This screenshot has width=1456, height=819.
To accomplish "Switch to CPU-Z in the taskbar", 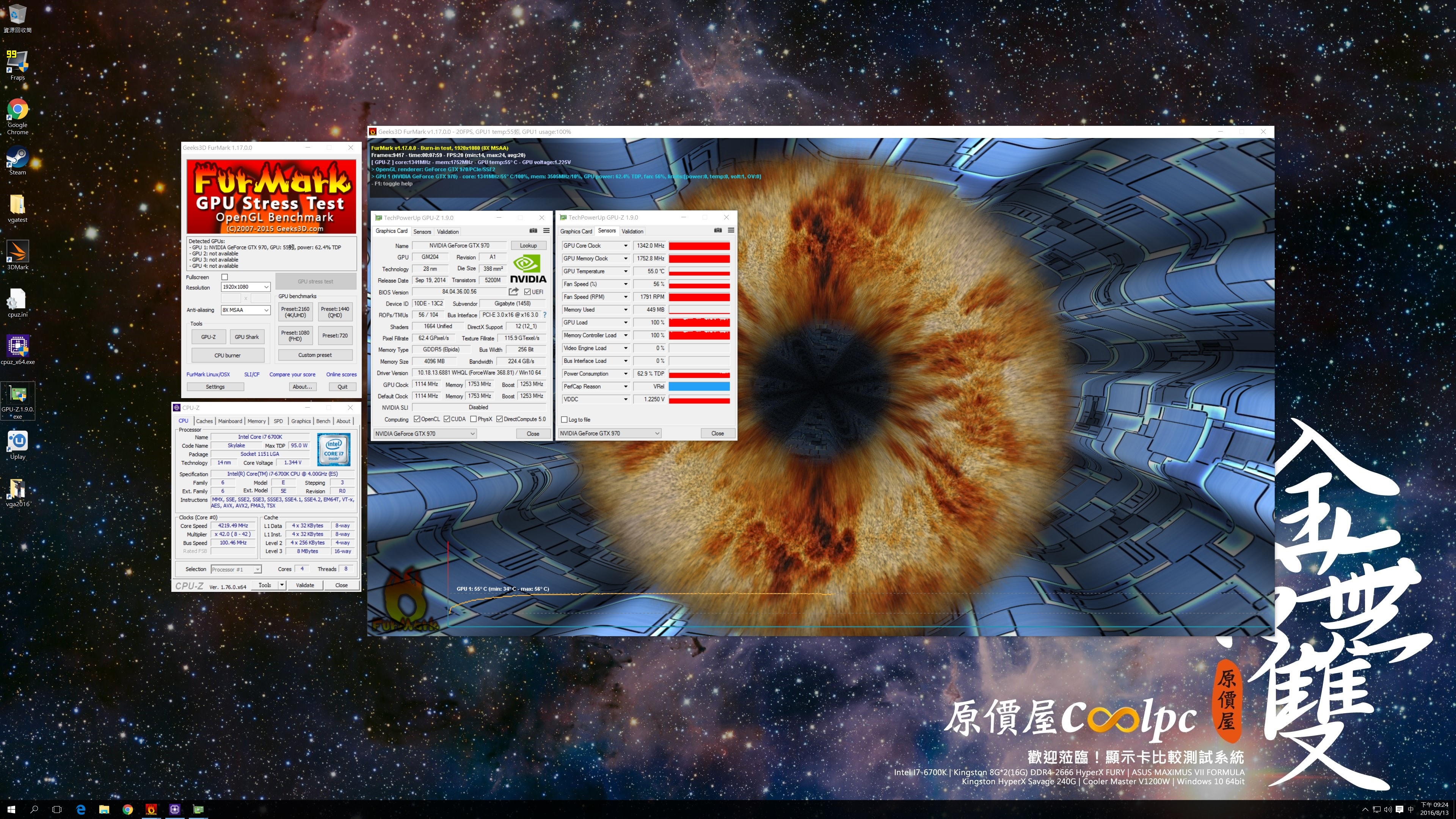I will pyautogui.click(x=175, y=810).
